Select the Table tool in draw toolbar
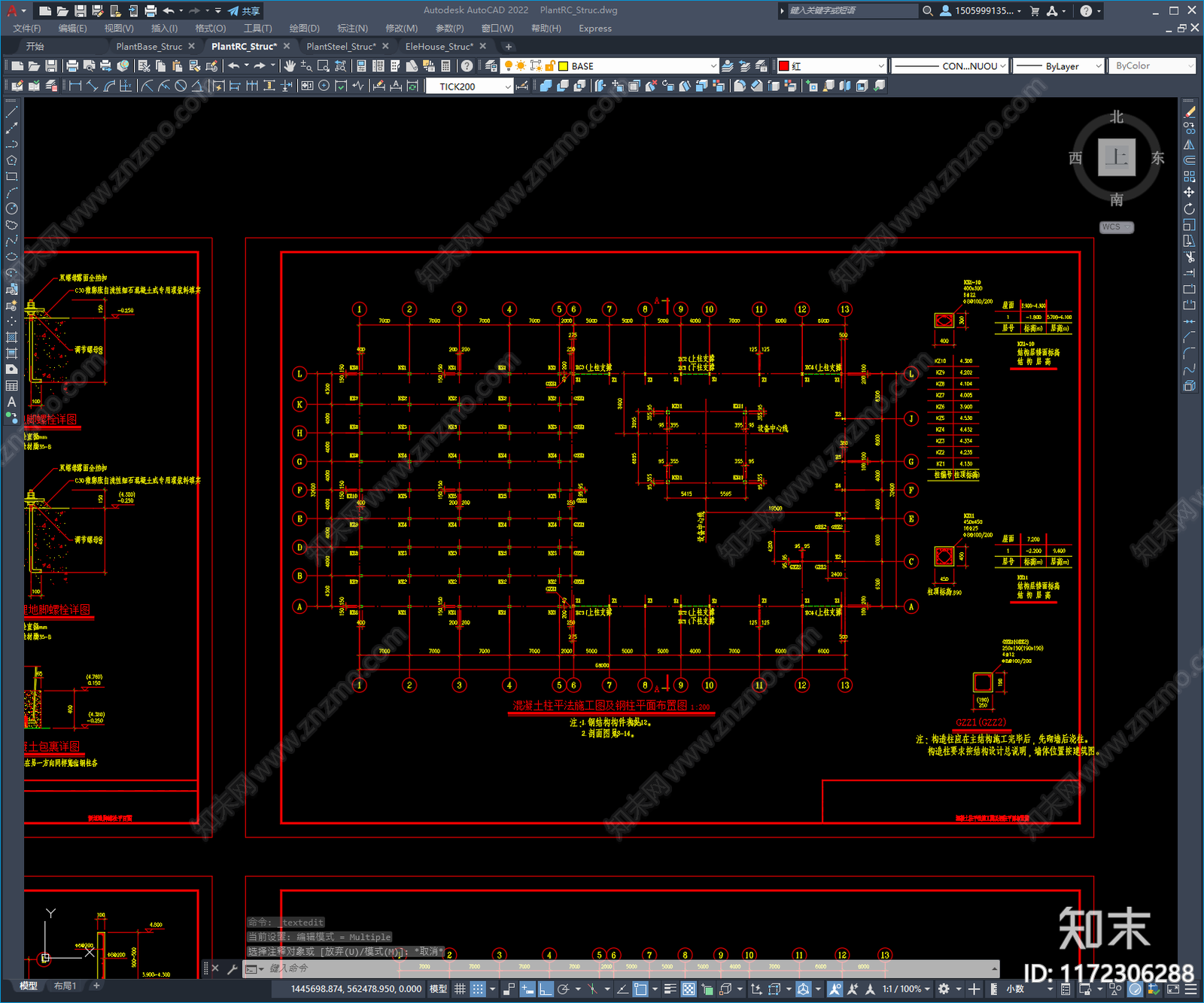Screen dimensions: 1204x1003 [x=11, y=386]
